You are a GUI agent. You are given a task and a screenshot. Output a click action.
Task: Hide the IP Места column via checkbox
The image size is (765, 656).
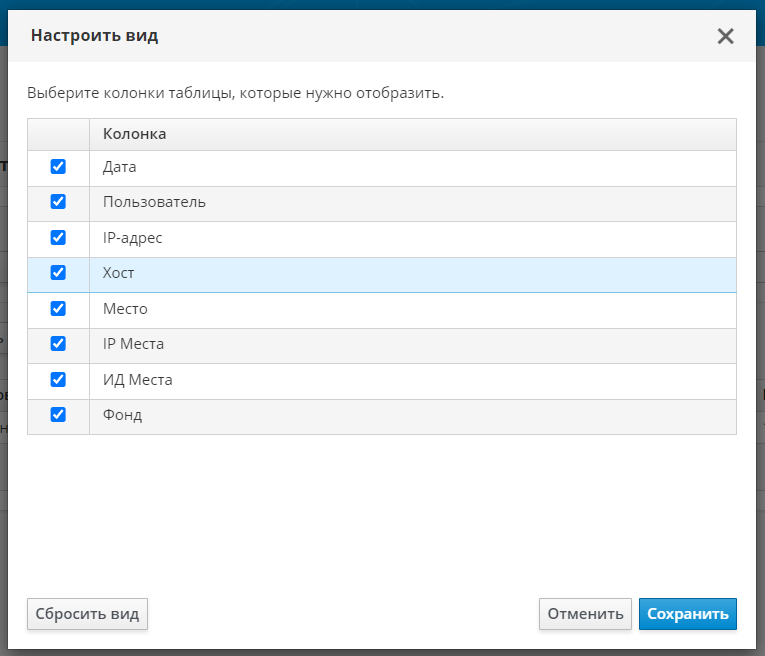(58, 344)
